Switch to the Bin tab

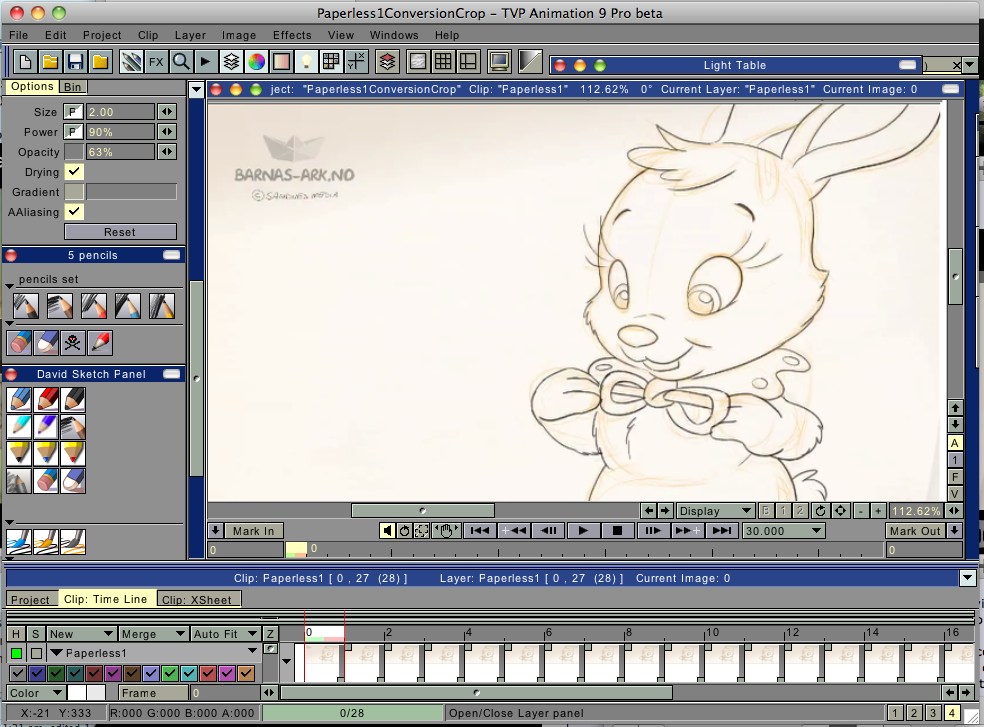(x=73, y=87)
